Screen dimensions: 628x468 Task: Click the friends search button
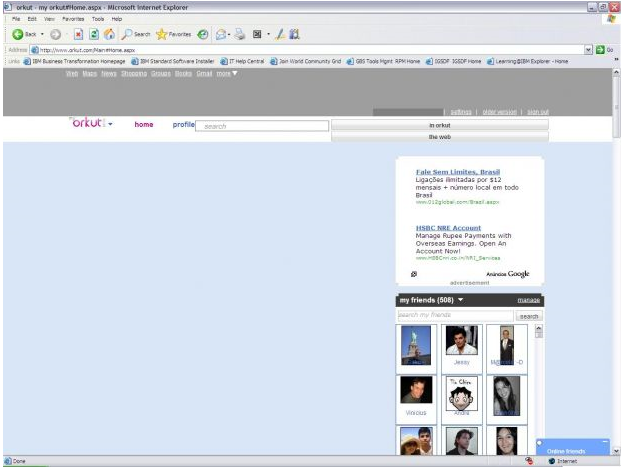pos(529,316)
